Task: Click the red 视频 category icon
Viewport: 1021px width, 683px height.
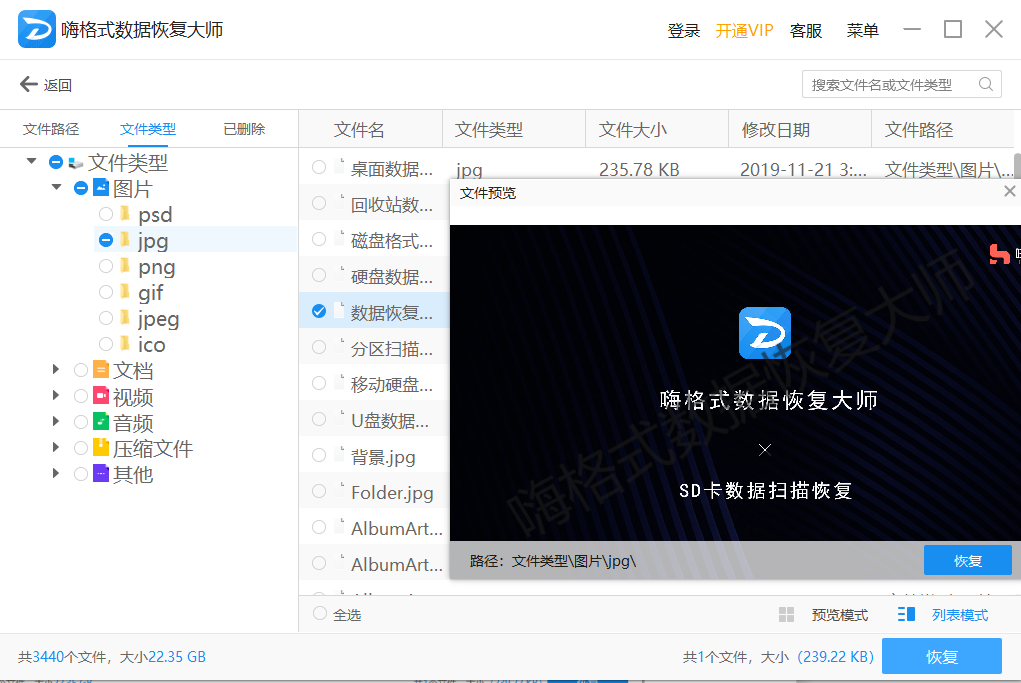Action: 101,396
